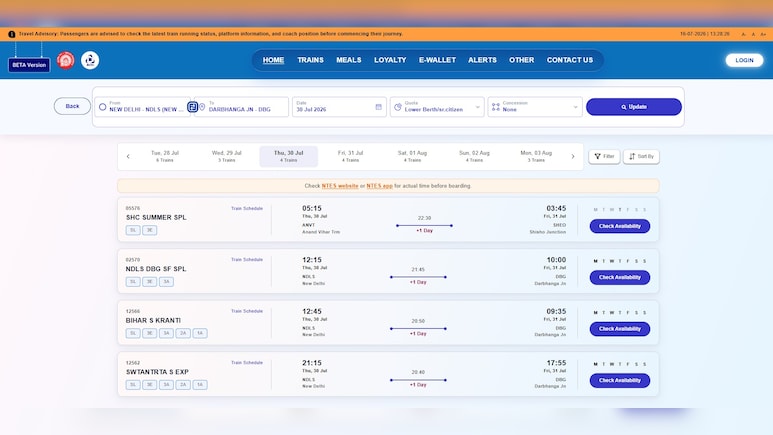
Task: Open the date calendar icon
Action: (379, 107)
